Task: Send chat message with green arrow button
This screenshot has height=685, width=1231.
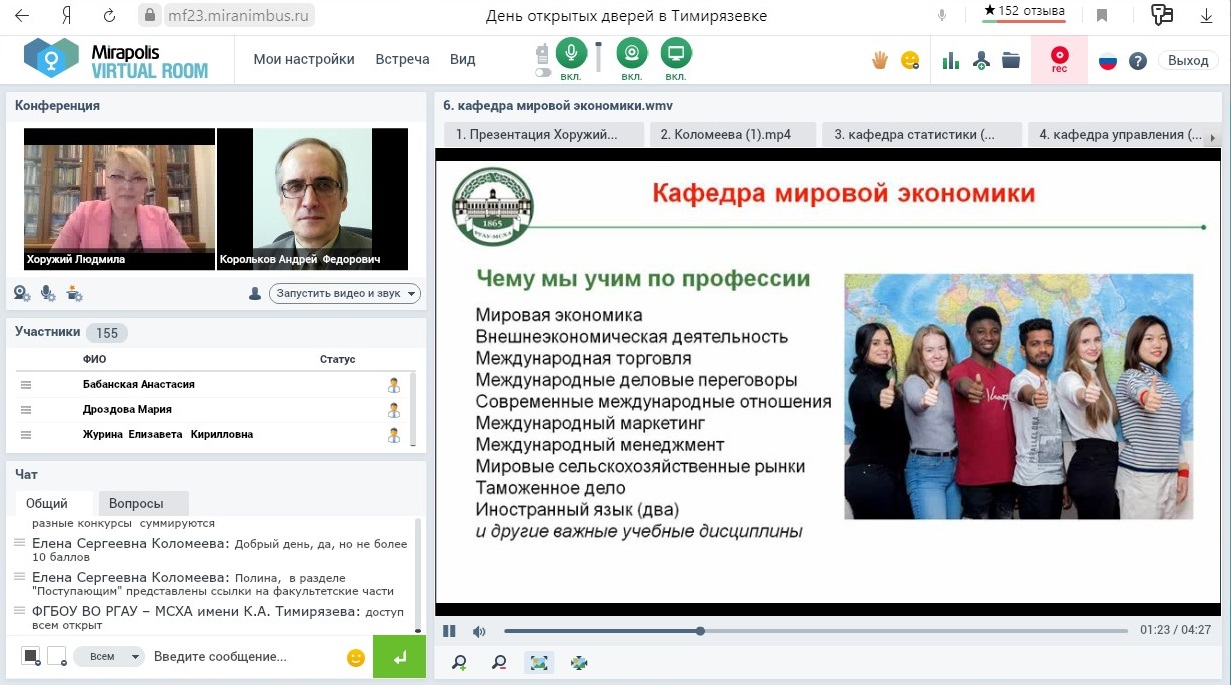Action: tap(399, 657)
